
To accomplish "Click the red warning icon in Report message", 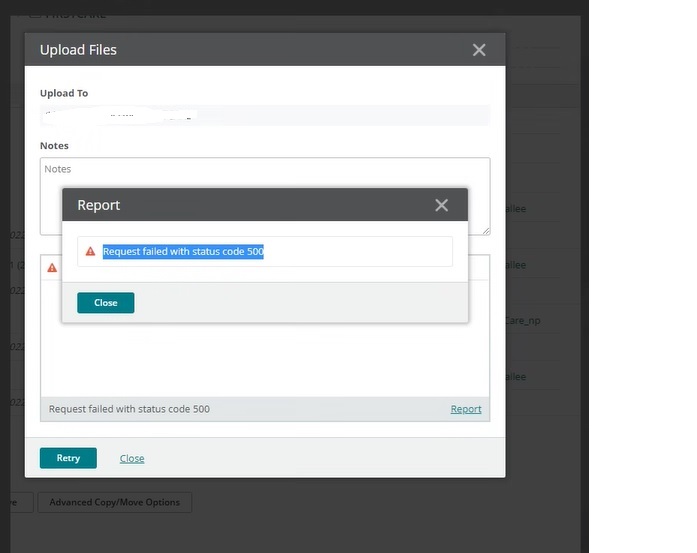I will [x=90, y=251].
